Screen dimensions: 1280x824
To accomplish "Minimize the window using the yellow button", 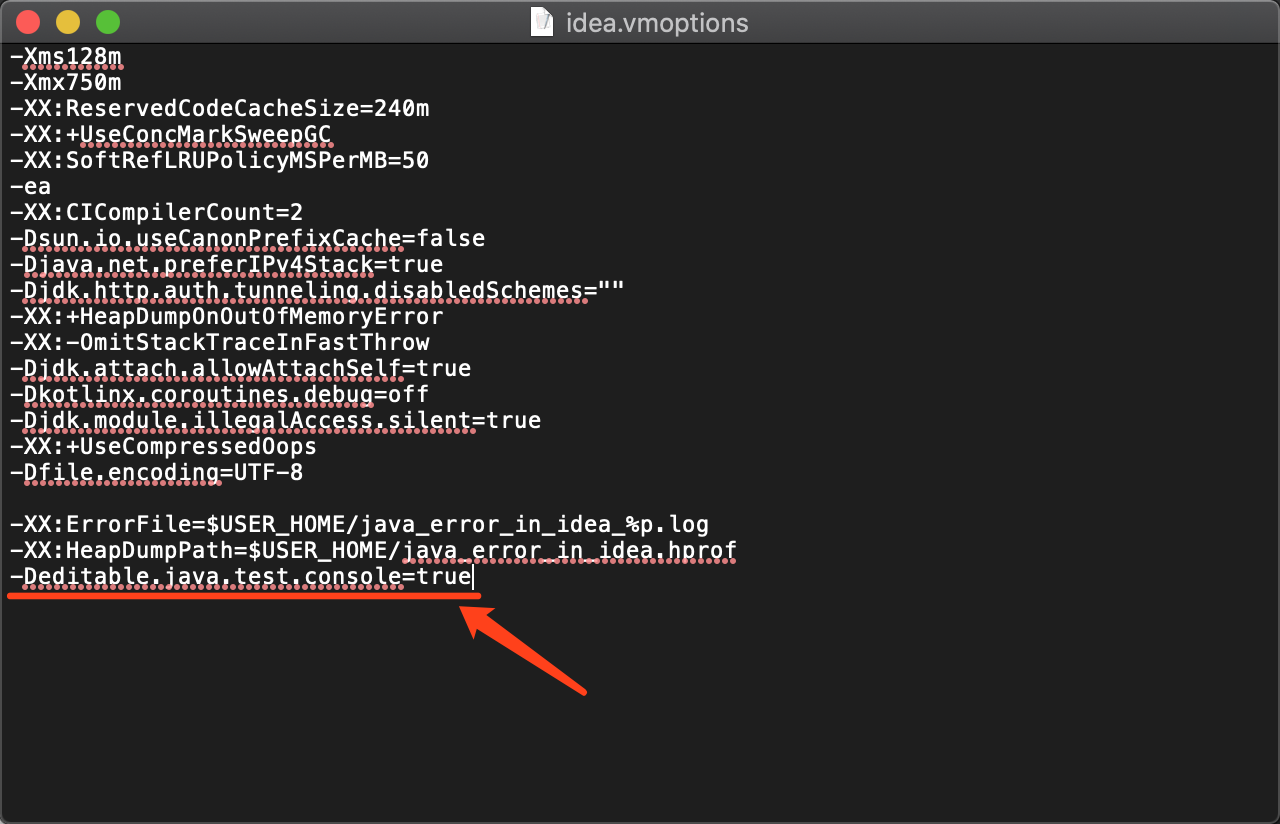I will tap(68, 21).
